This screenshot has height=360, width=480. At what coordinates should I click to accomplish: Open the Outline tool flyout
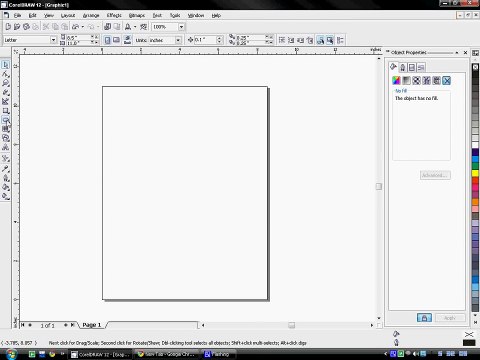coord(5,178)
